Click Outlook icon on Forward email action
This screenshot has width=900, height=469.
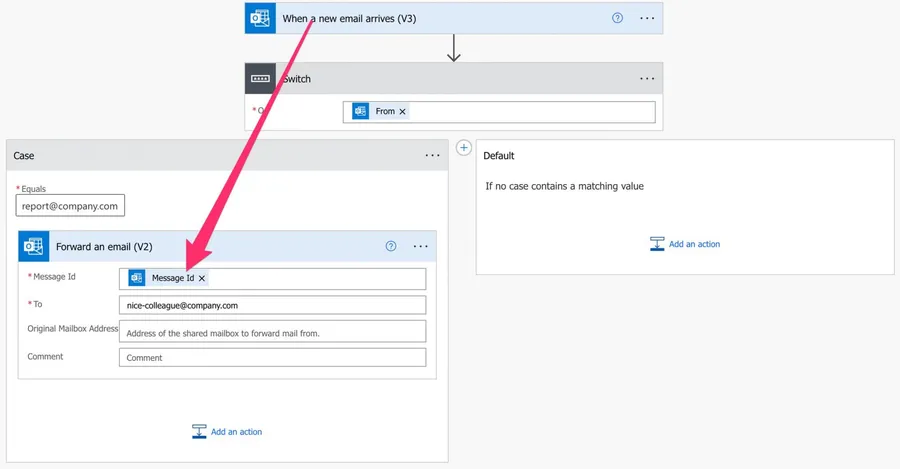34,246
